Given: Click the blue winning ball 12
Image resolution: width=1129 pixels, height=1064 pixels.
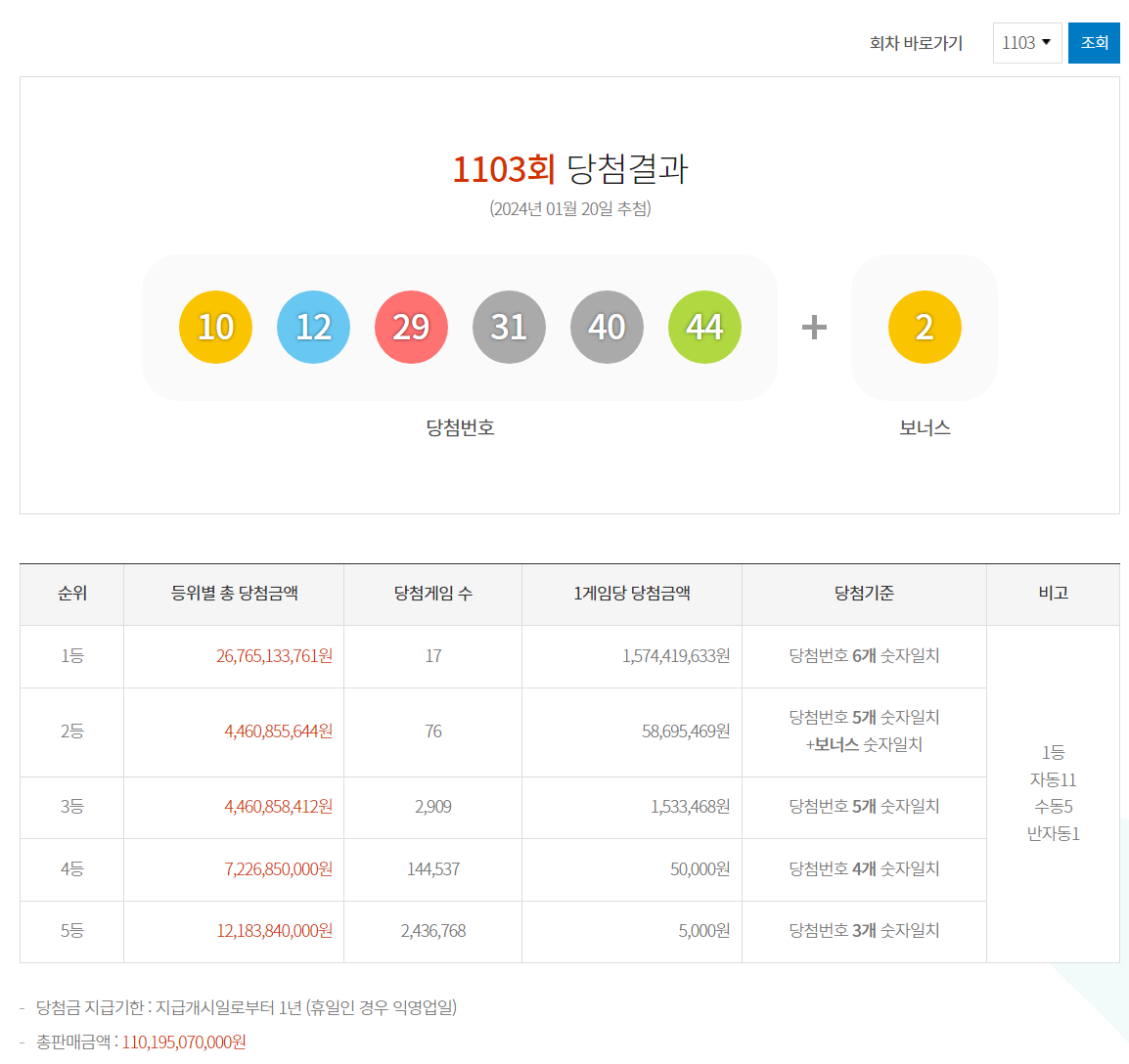Looking at the screenshot, I should click(x=313, y=327).
